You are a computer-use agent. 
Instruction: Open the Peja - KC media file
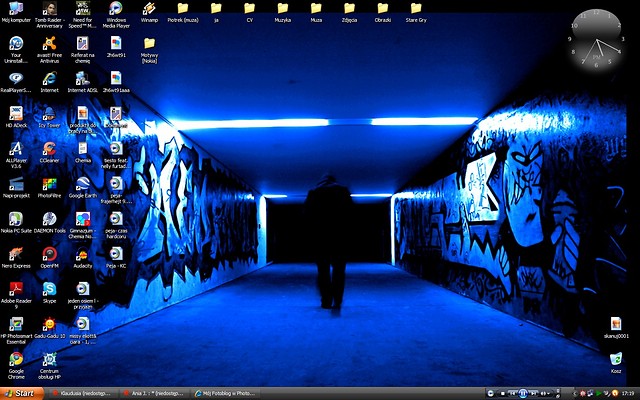point(116,258)
